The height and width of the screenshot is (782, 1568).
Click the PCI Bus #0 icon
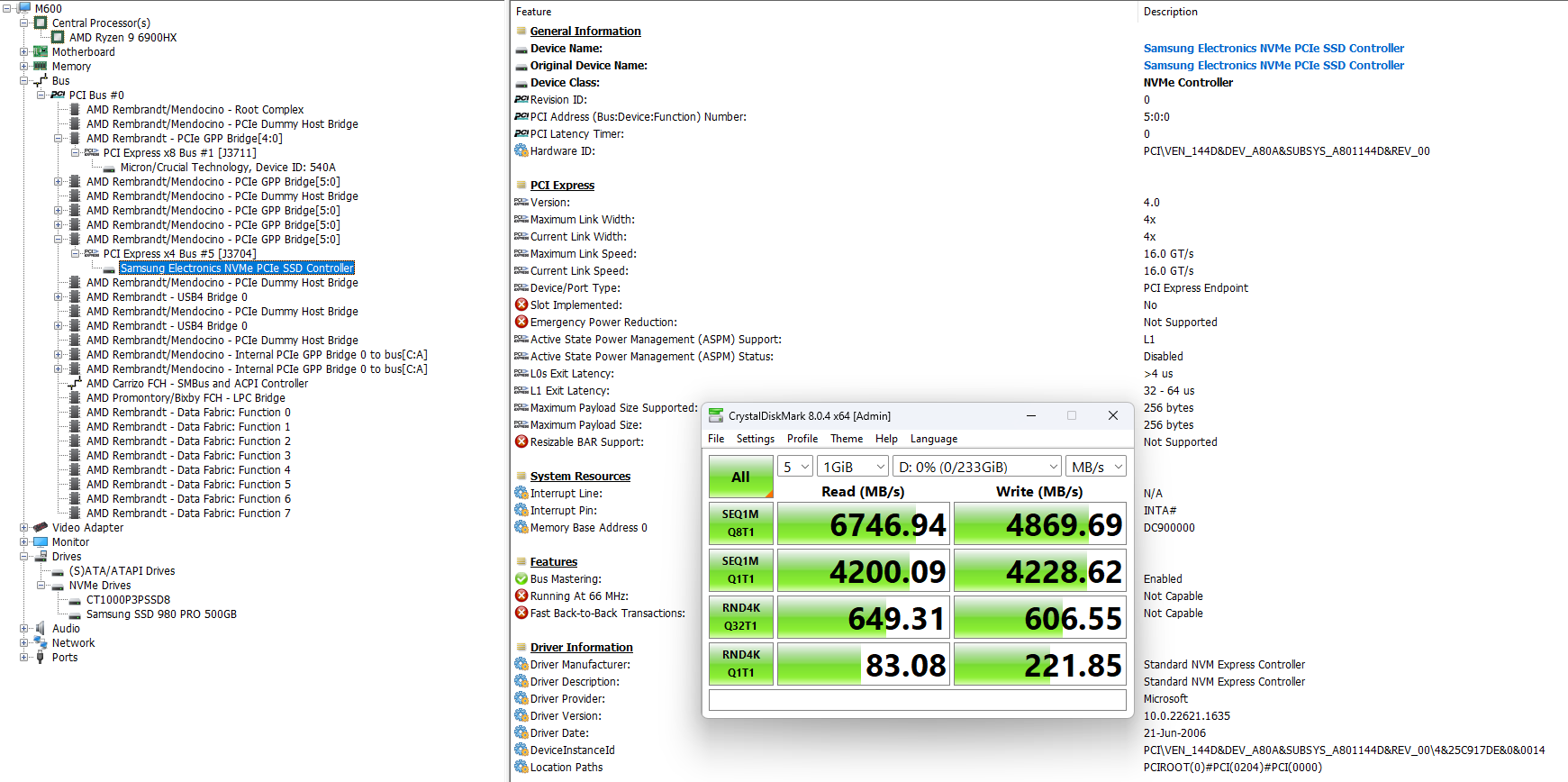click(x=58, y=95)
